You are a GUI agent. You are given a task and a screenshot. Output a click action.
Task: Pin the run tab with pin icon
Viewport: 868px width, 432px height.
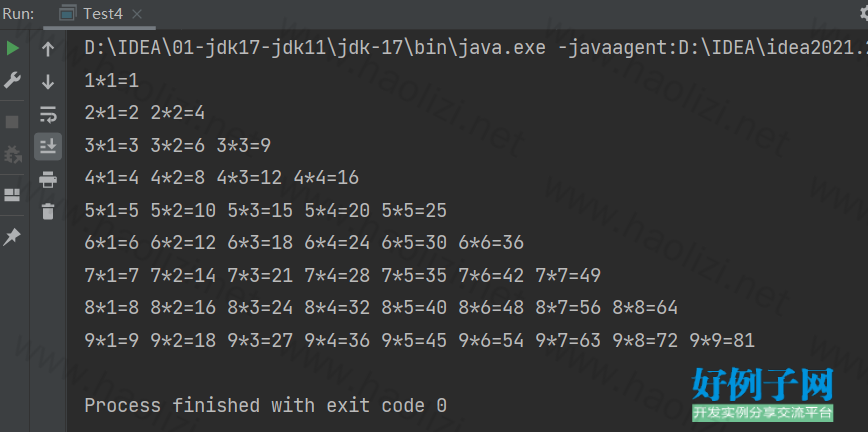coord(13,236)
